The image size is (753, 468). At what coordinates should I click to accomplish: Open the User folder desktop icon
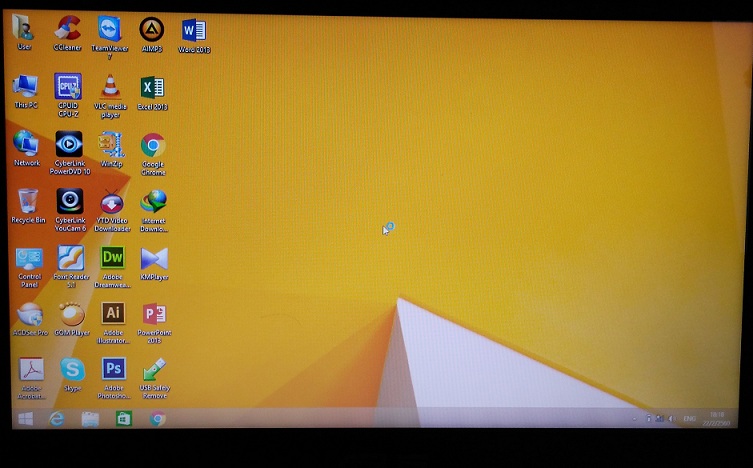coord(24,32)
